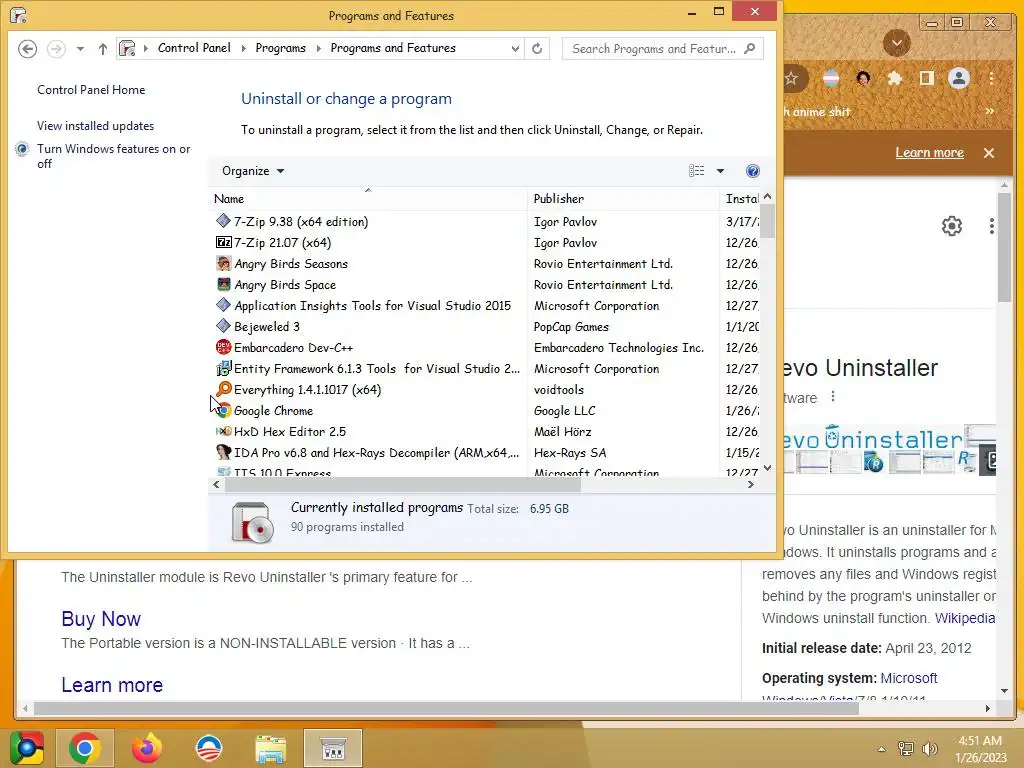
Task: Open view options dropdown arrow
Action: click(720, 171)
